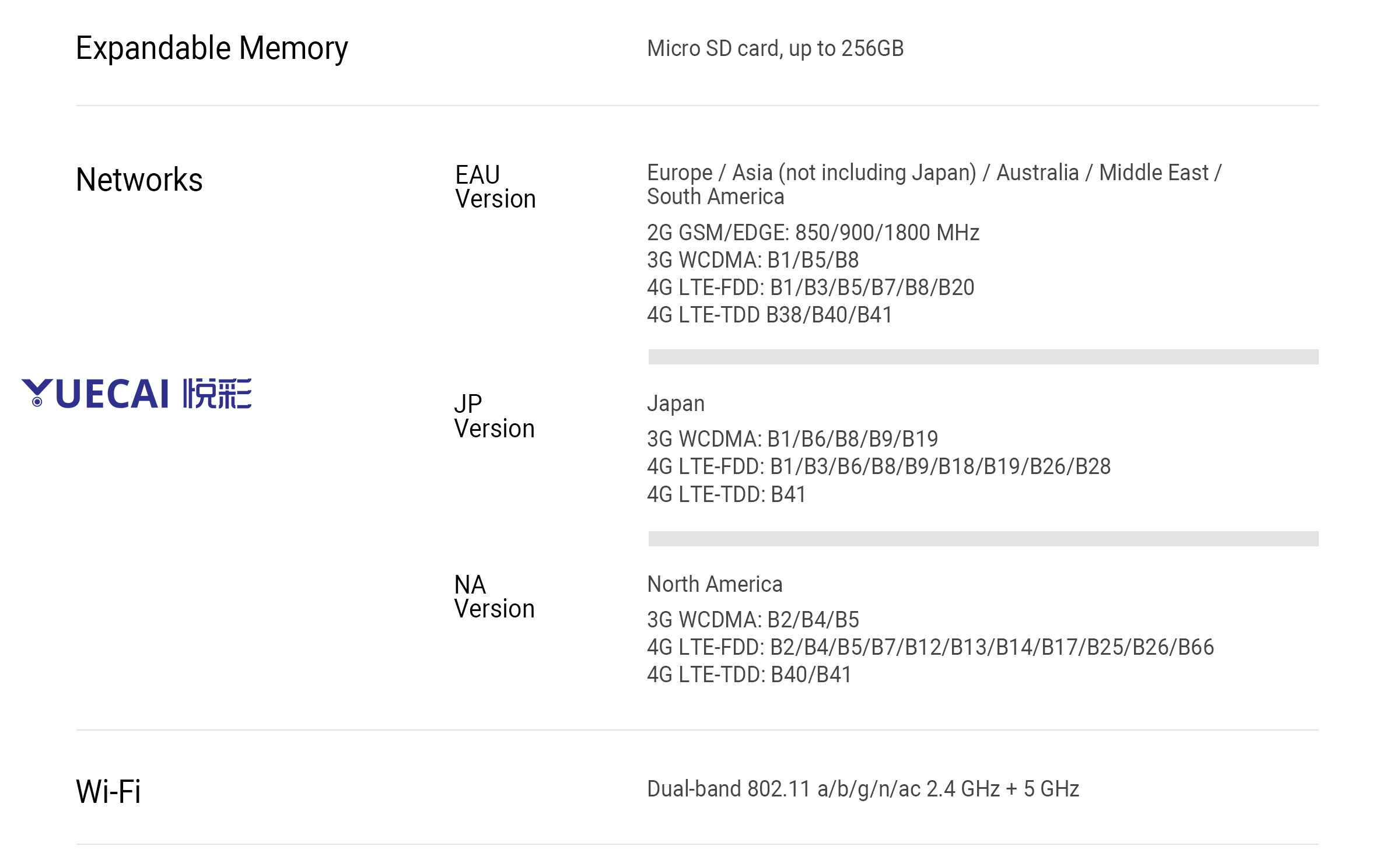Select the JP Version label
Screen dimensions: 1400x867
494,416
